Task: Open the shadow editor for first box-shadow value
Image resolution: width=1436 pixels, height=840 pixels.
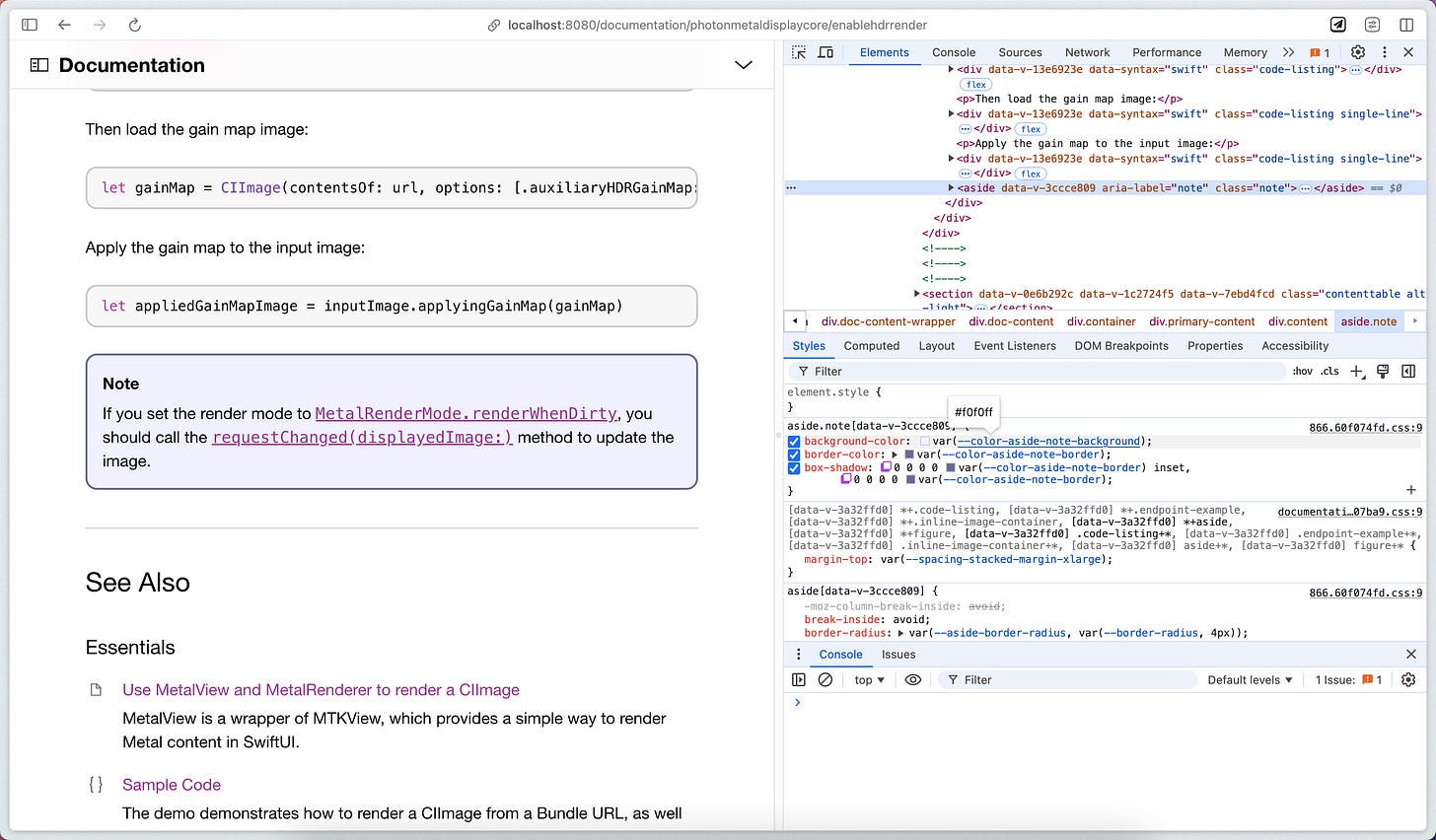Action: 886,467
